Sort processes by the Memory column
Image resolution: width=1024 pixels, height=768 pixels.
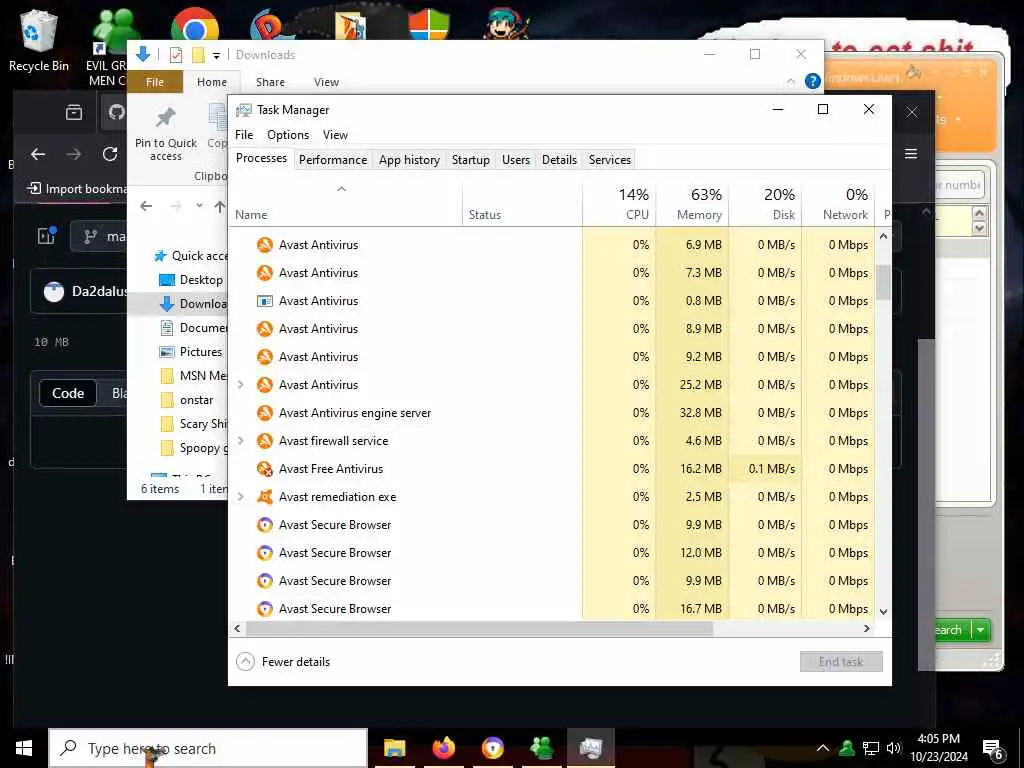point(692,204)
